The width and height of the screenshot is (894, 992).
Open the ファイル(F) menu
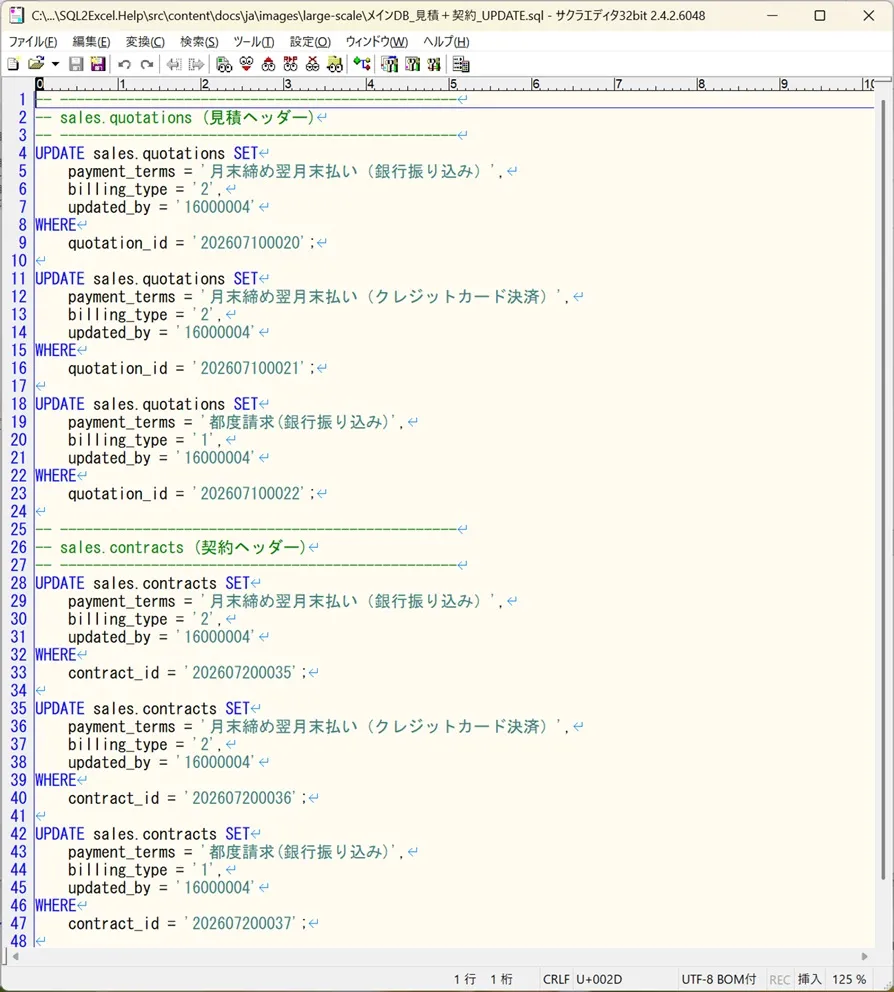33,42
